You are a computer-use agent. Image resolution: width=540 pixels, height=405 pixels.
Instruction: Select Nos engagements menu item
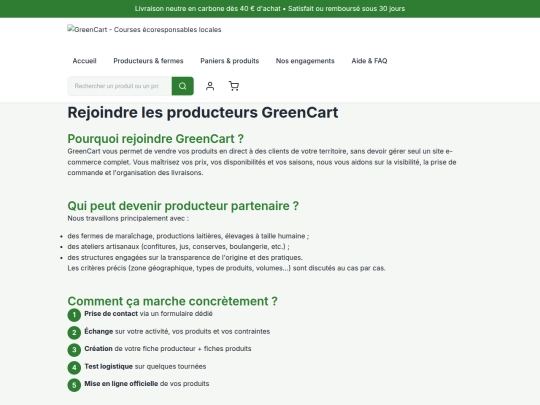(305, 61)
